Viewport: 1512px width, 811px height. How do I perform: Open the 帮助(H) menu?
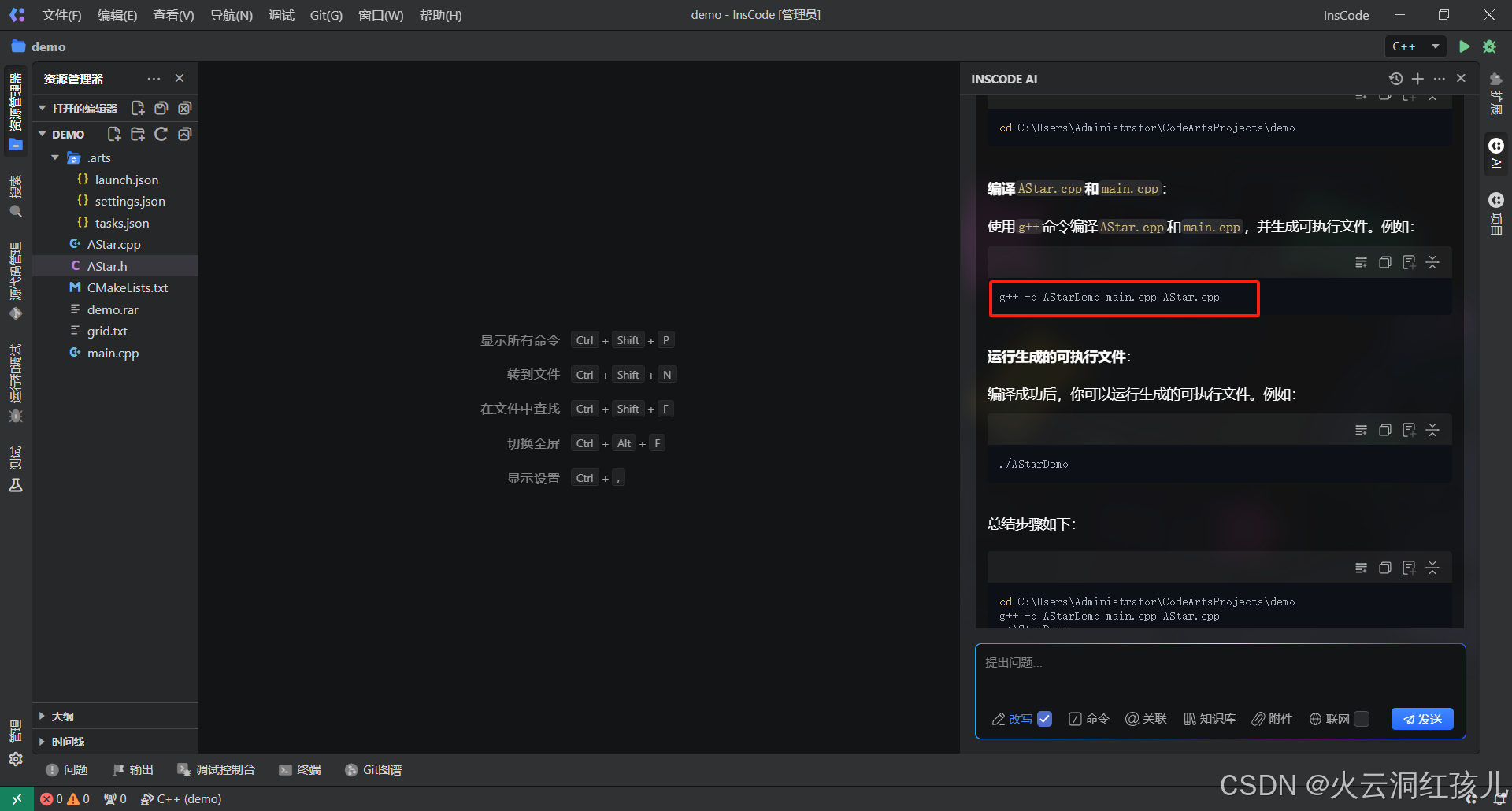(440, 15)
